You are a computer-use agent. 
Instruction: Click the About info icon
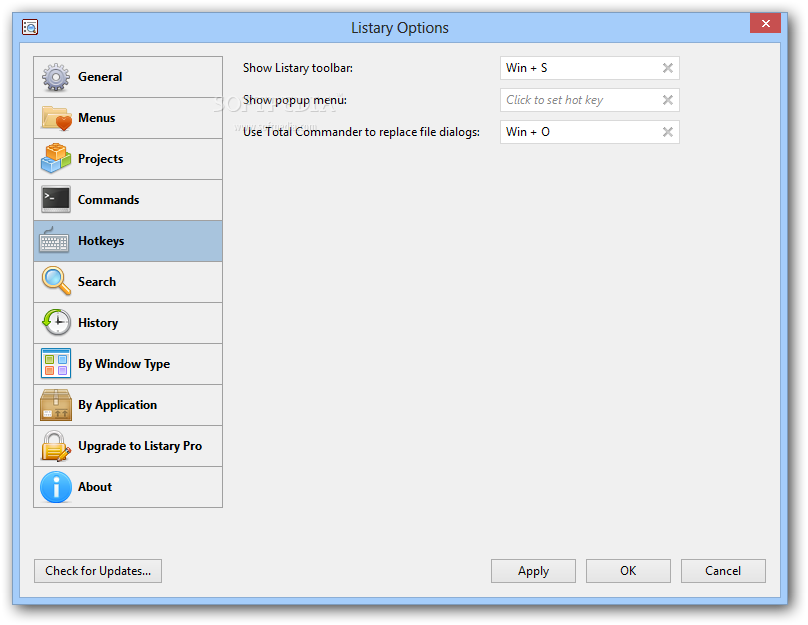click(x=56, y=487)
